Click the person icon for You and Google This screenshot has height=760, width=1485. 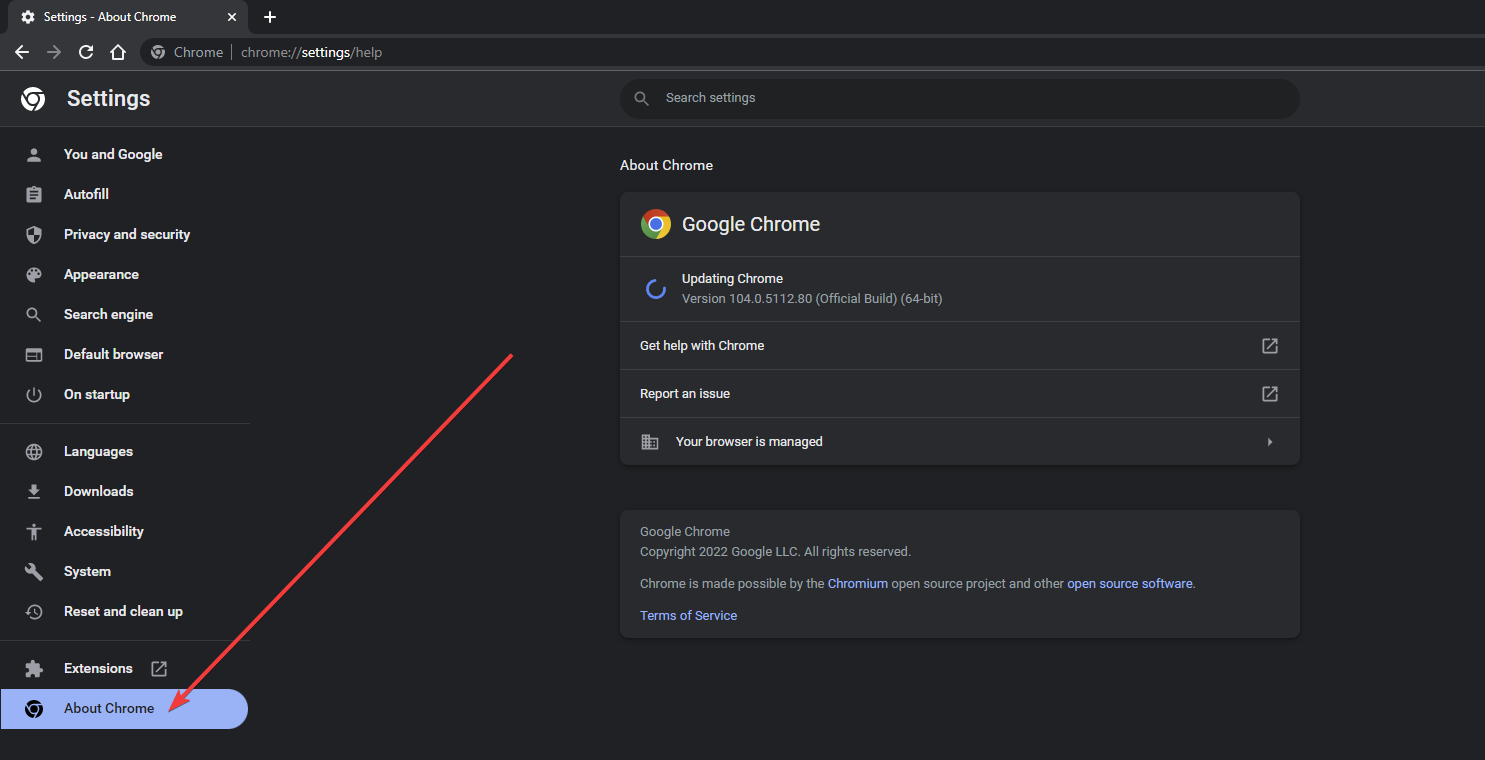point(34,154)
